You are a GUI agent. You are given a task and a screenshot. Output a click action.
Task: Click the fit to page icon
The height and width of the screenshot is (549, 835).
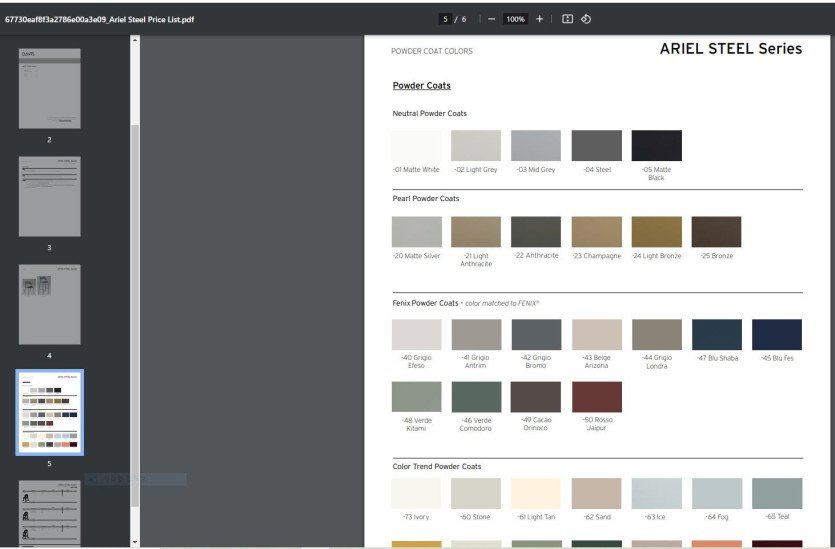(568, 19)
